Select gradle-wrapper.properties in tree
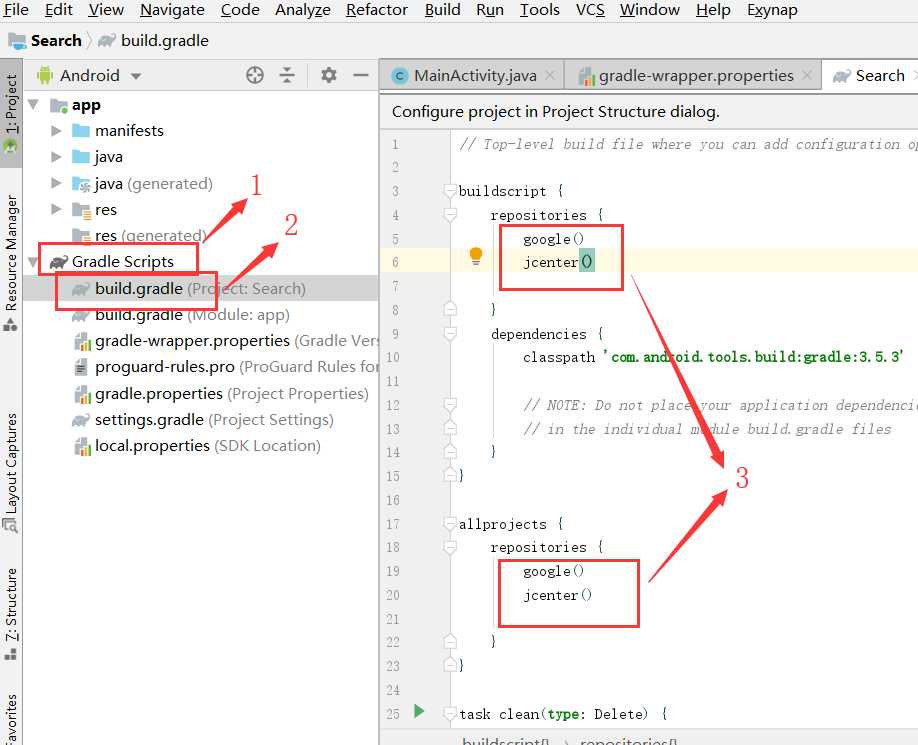The width and height of the screenshot is (918, 745). (227, 341)
